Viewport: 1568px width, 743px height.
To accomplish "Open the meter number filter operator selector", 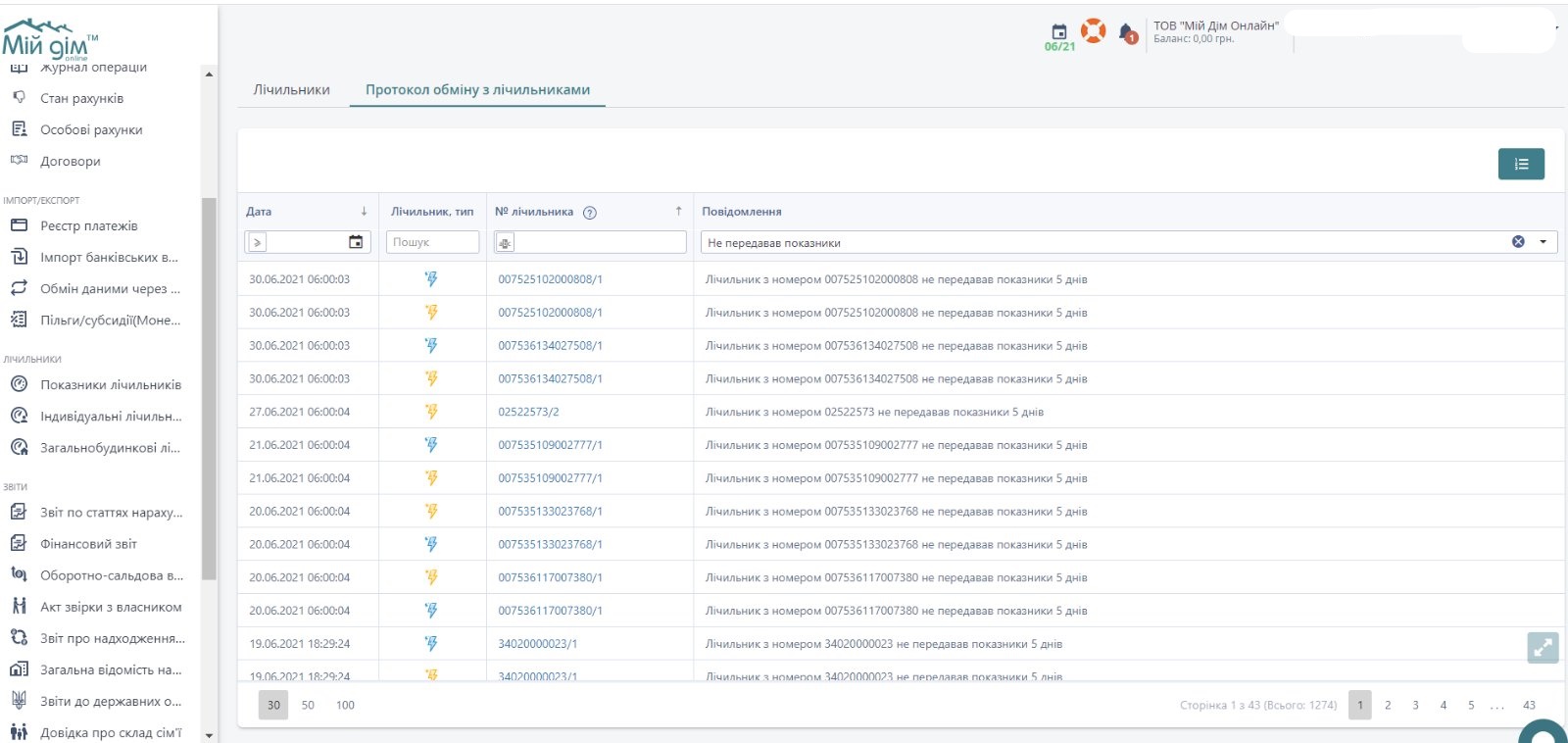I will (x=505, y=242).
